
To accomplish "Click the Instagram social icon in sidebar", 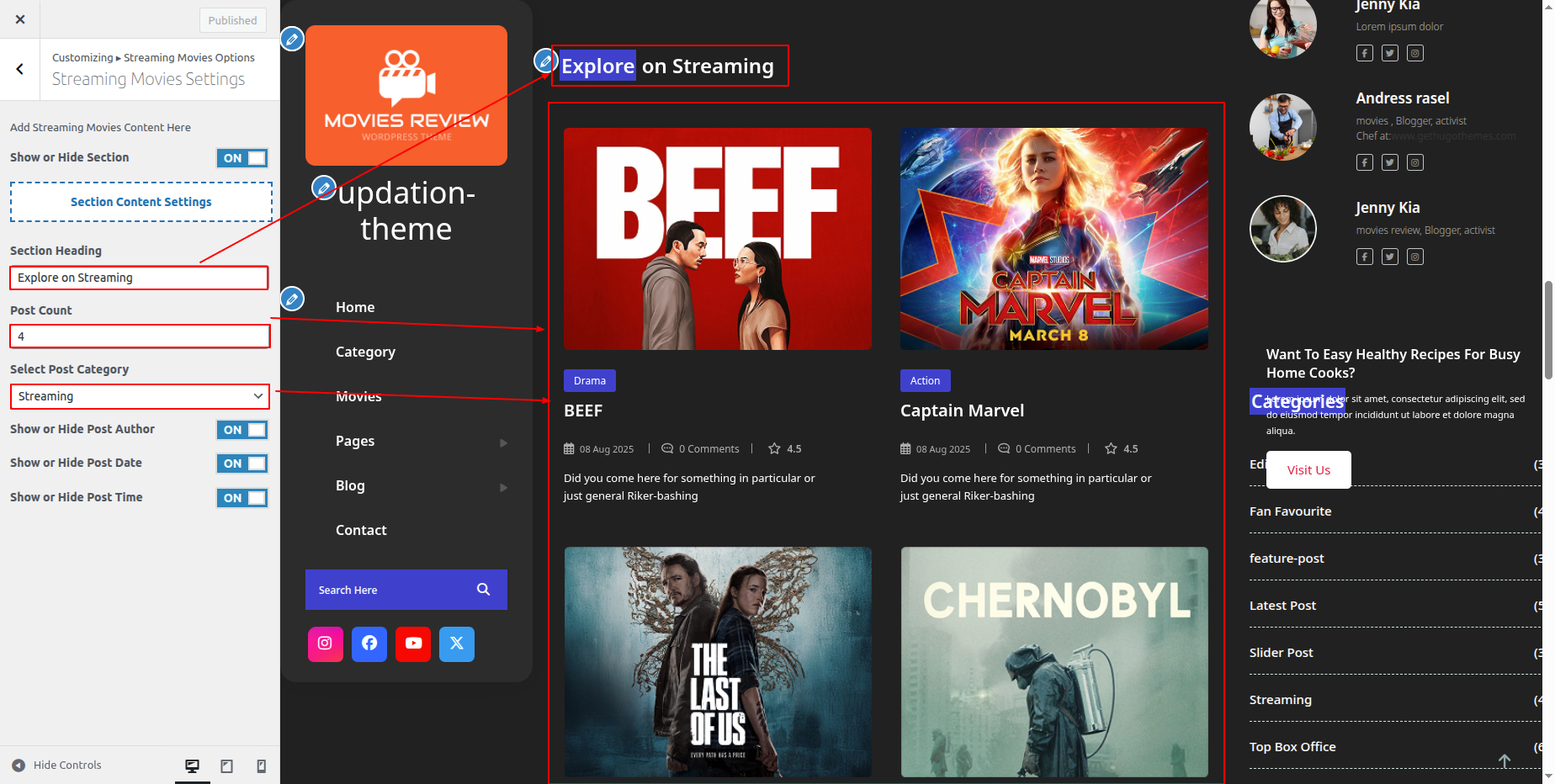I will tap(325, 644).
